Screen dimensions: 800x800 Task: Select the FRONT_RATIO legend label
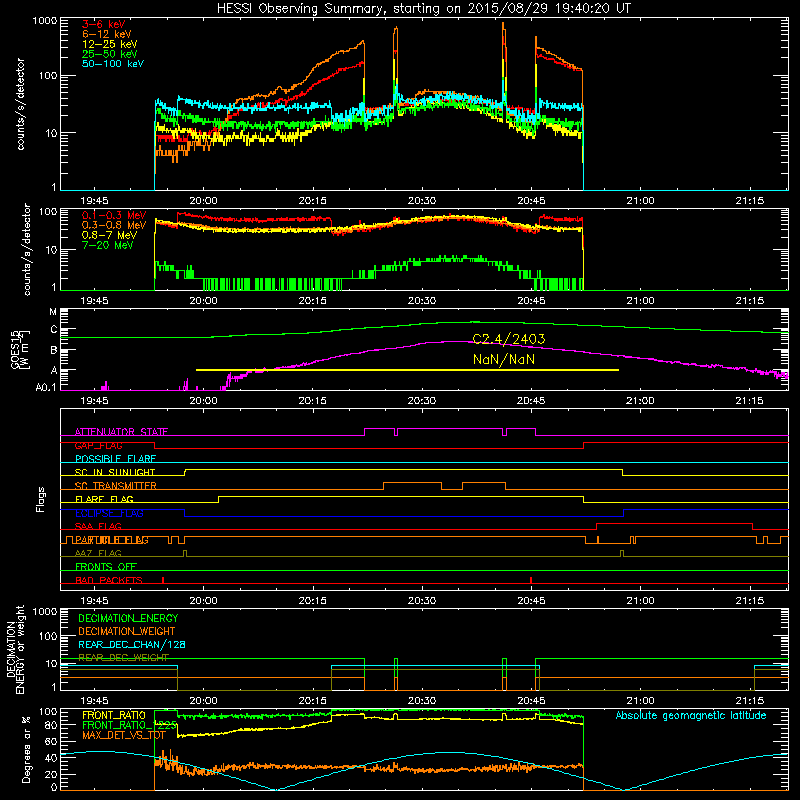pos(114,715)
